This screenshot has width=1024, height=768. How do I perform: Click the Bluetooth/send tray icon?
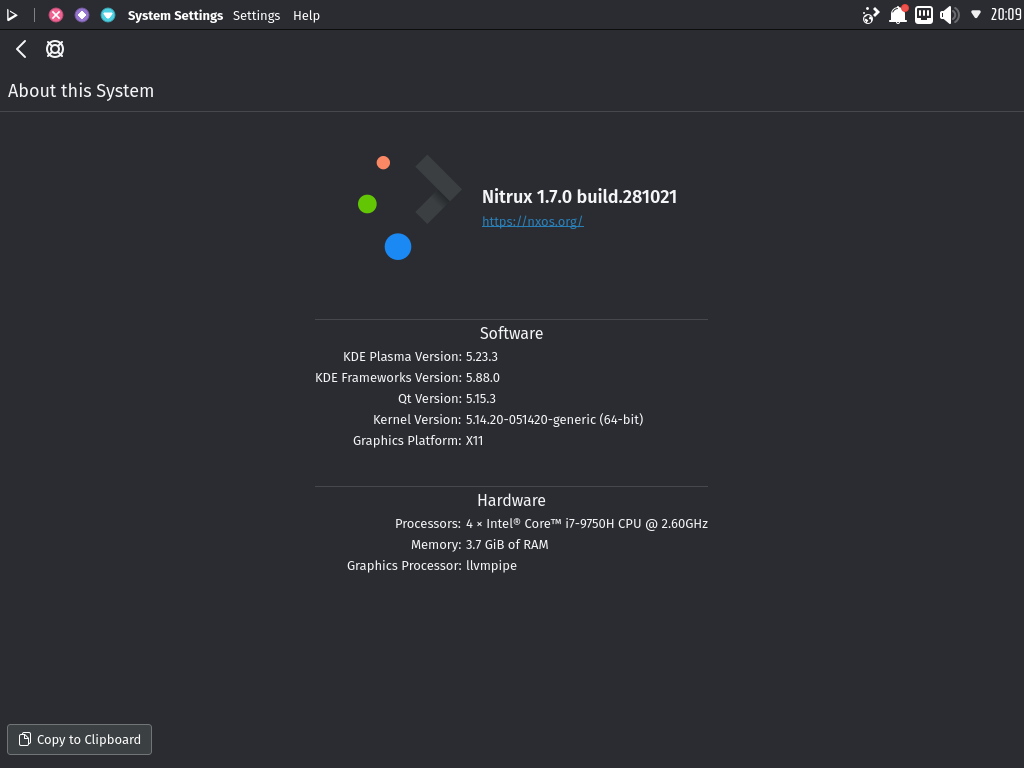click(869, 15)
